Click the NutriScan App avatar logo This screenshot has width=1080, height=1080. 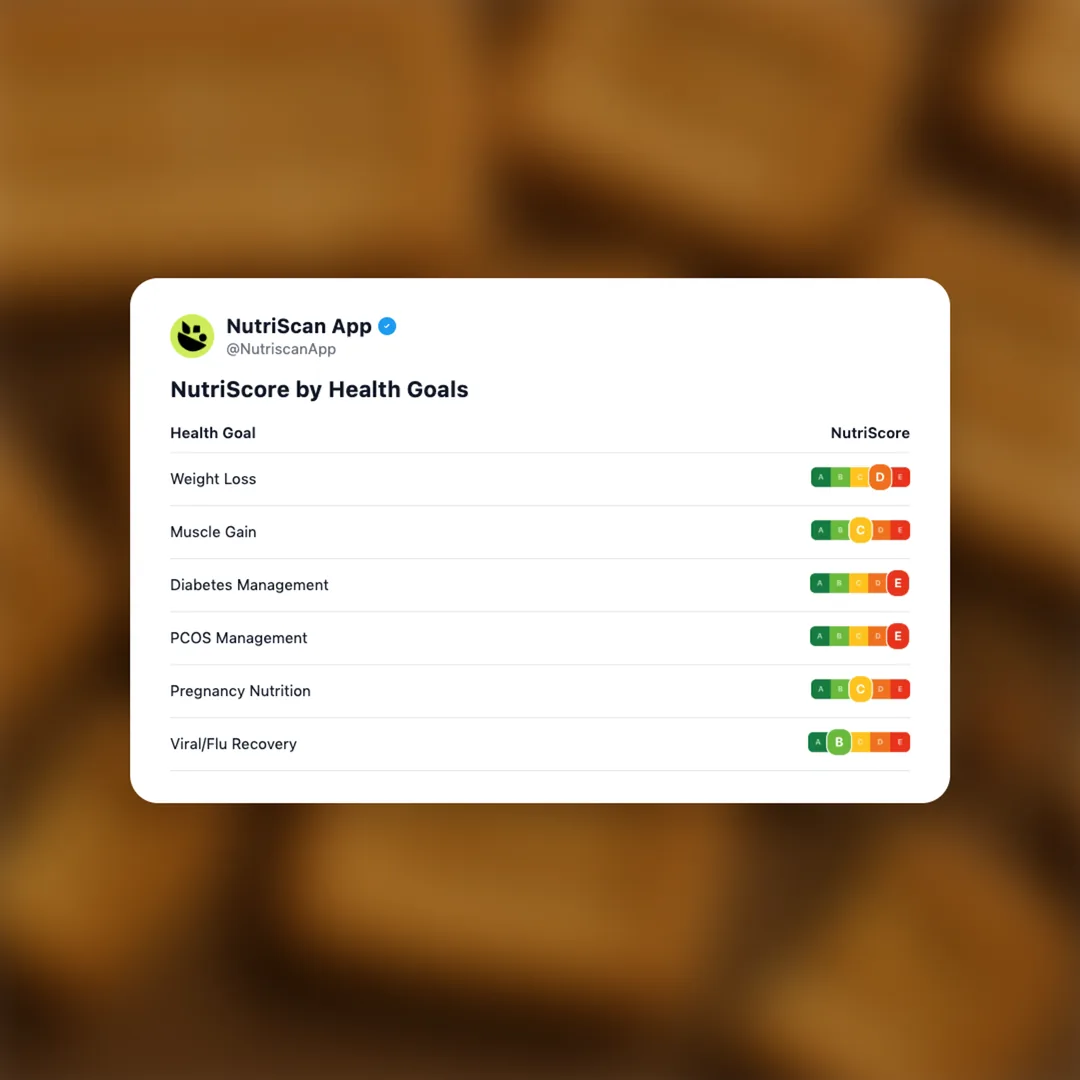[x=192, y=336]
